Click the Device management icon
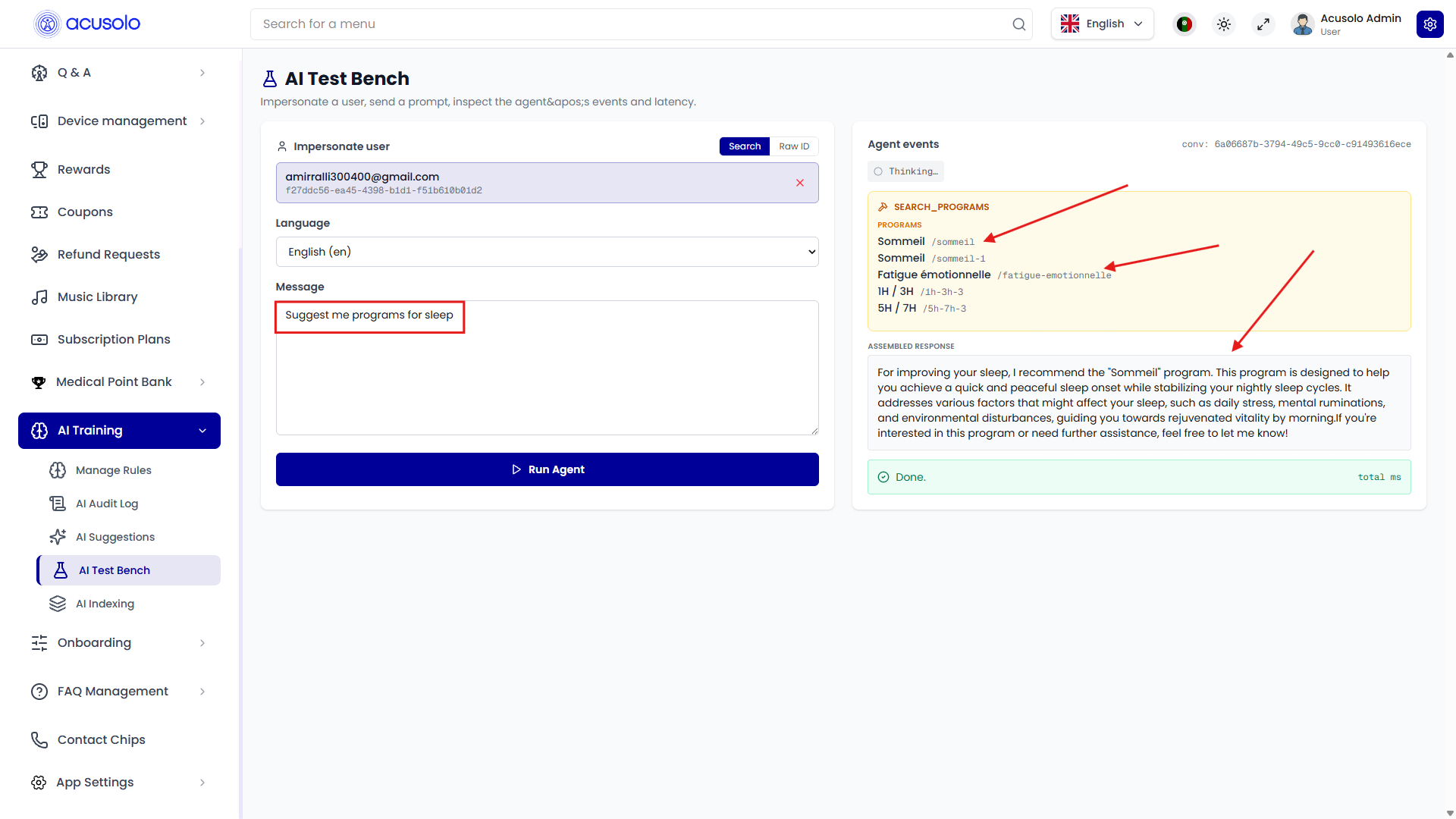This screenshot has width=1456, height=819. (x=39, y=121)
